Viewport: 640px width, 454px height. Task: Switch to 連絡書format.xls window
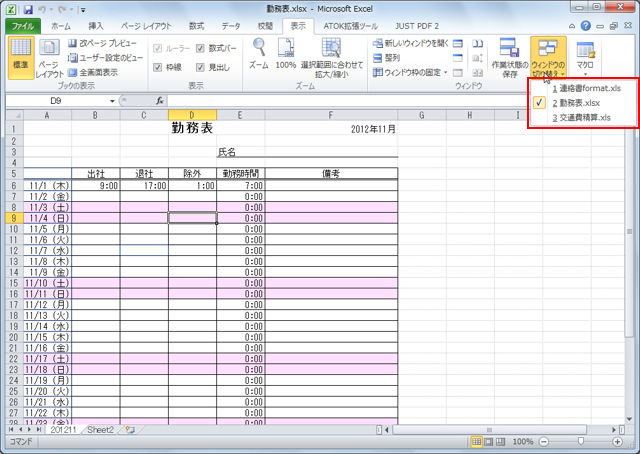[583, 88]
